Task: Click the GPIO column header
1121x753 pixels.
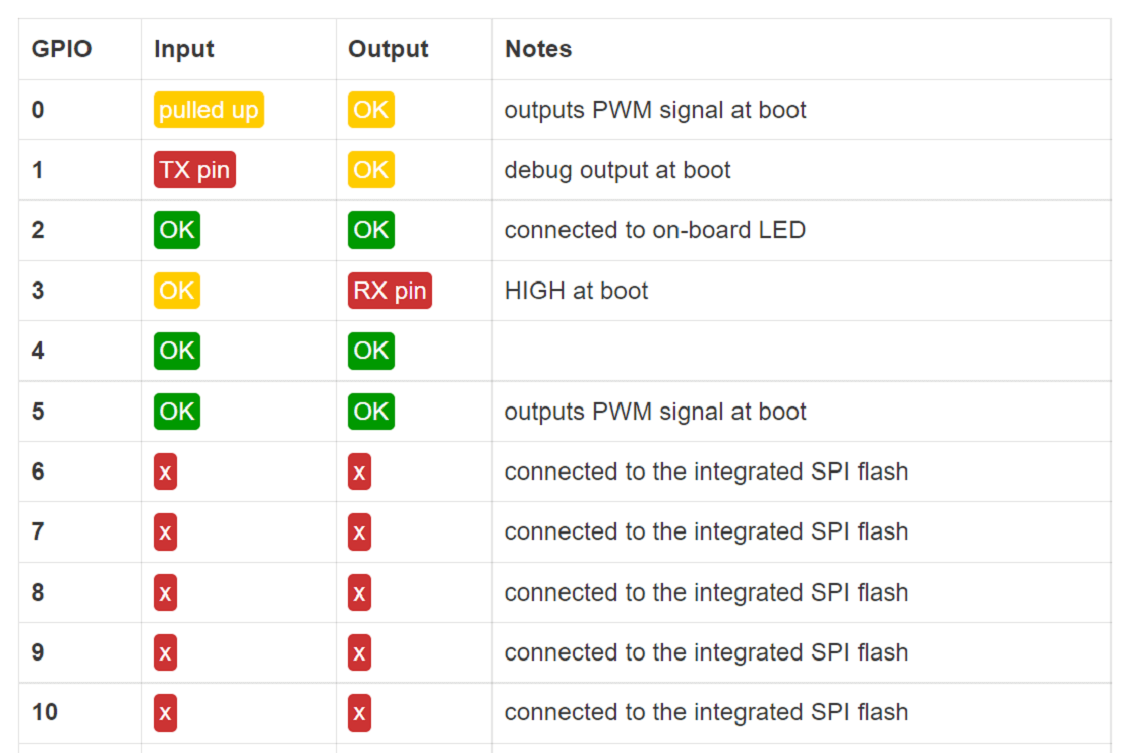Action: coord(62,49)
